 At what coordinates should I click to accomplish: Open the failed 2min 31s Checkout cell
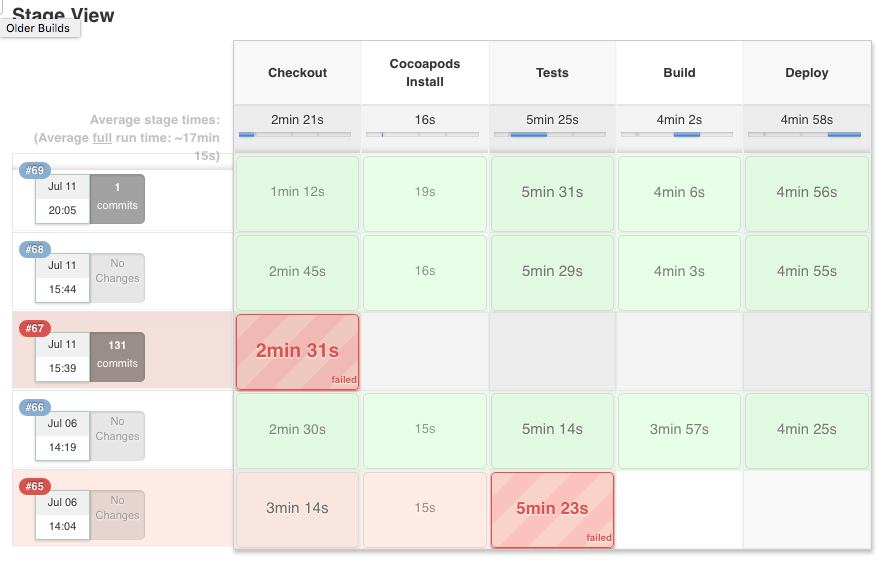click(297, 352)
